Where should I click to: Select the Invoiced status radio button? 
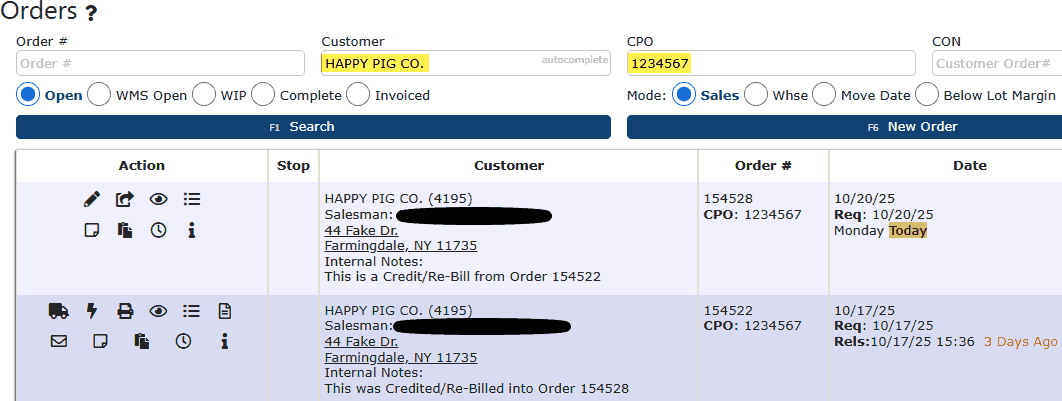(358, 95)
